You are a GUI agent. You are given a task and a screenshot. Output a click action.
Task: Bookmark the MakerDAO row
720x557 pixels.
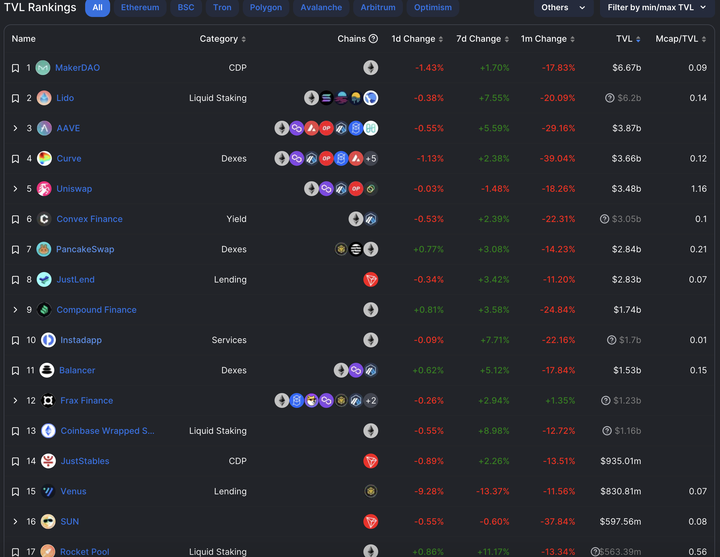pos(15,68)
